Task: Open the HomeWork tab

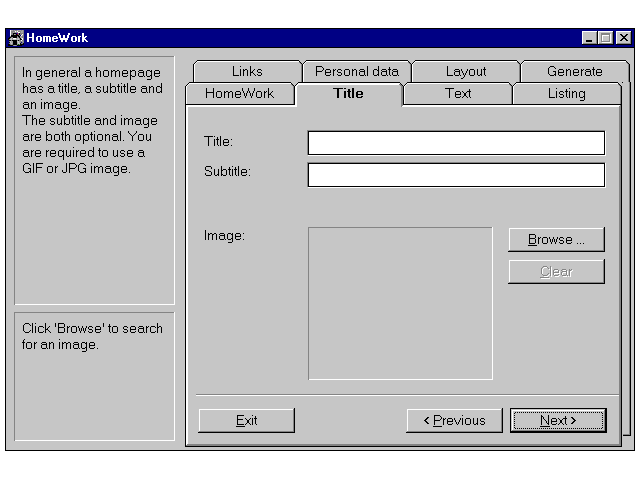Action: click(239, 94)
